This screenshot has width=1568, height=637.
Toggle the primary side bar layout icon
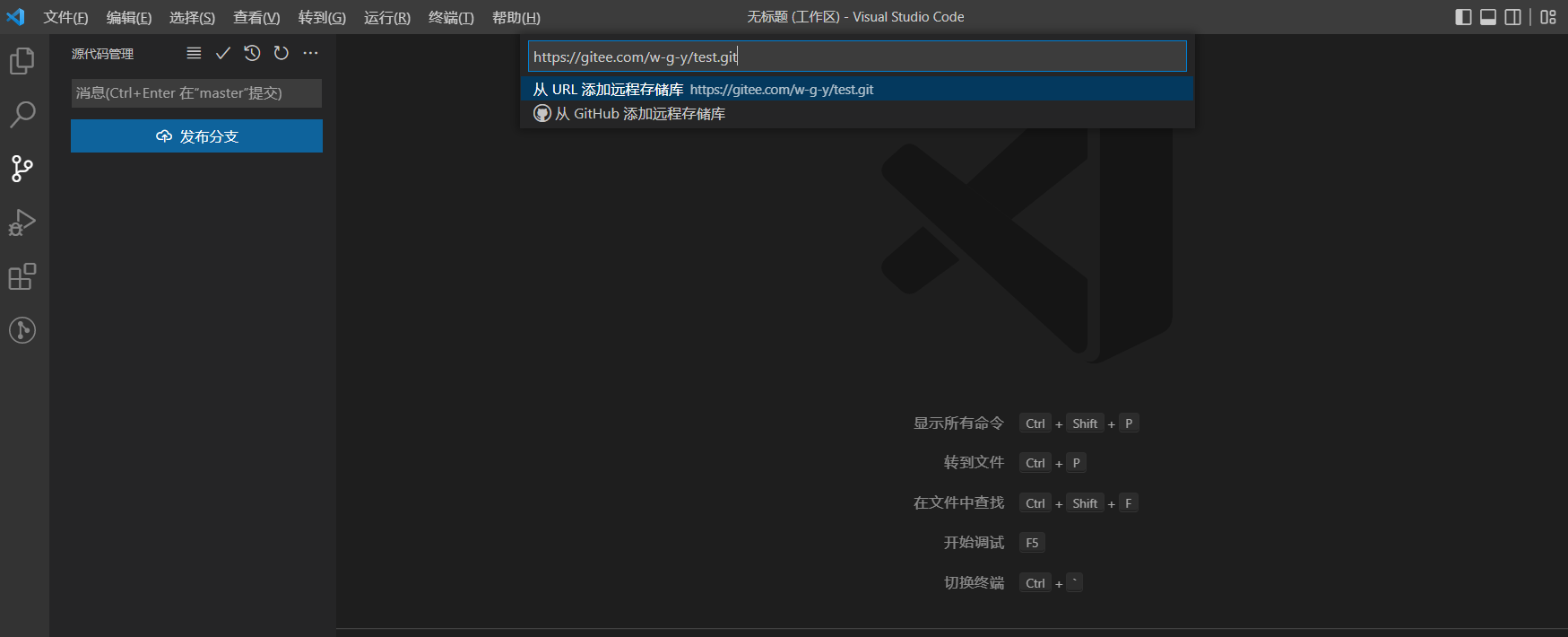1463,17
